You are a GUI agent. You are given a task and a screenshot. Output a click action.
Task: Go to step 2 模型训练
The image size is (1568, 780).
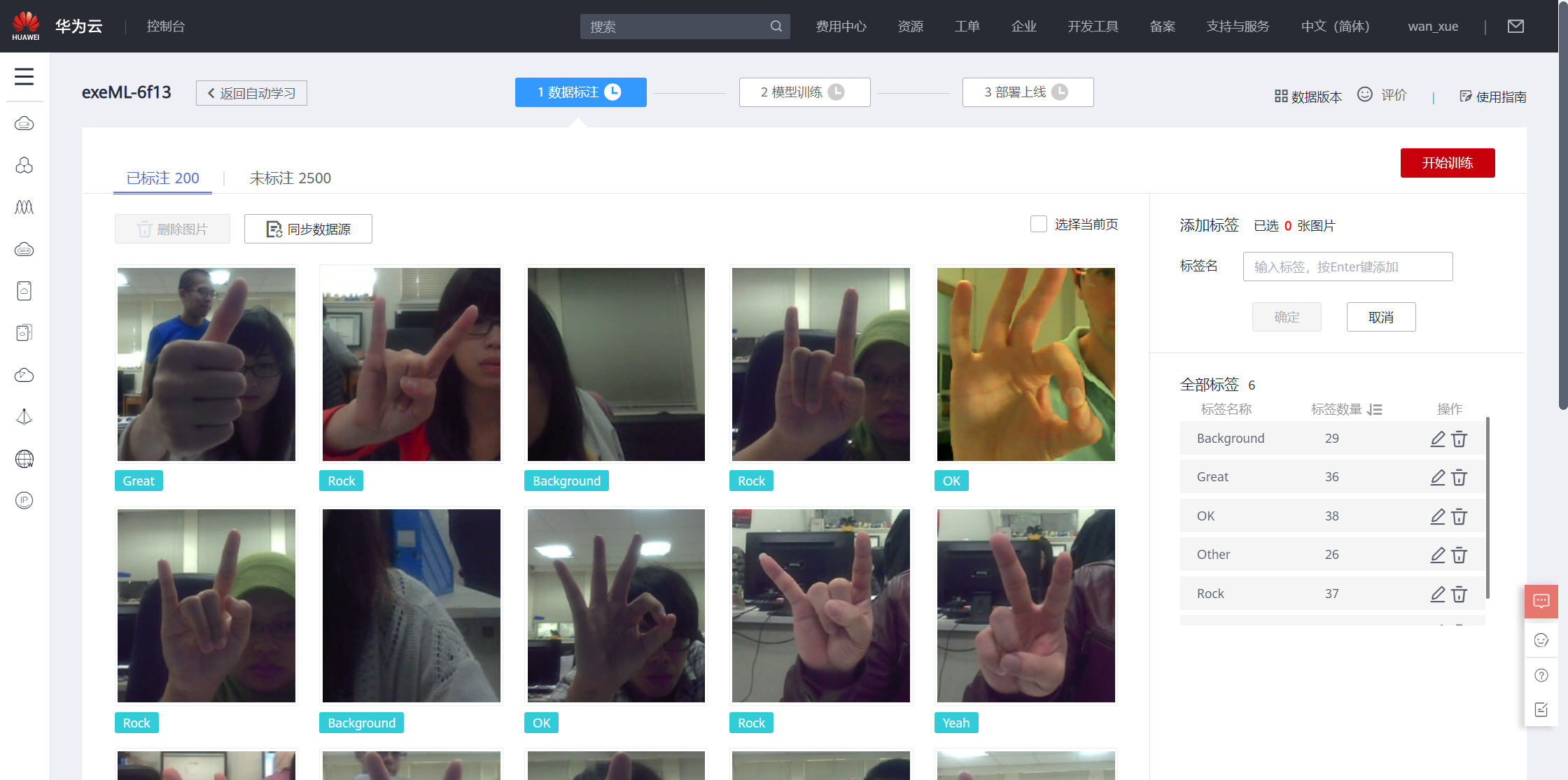click(x=804, y=92)
